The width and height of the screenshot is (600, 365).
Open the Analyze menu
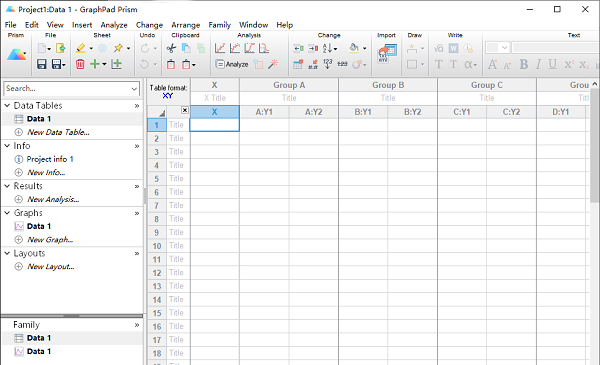[x=114, y=25]
